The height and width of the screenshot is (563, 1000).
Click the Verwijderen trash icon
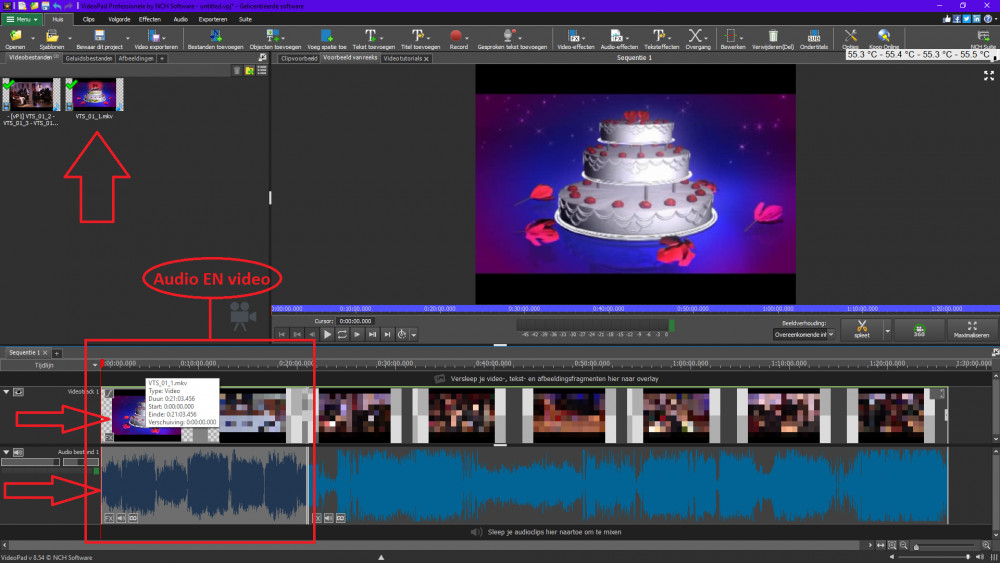pyautogui.click(x=773, y=39)
